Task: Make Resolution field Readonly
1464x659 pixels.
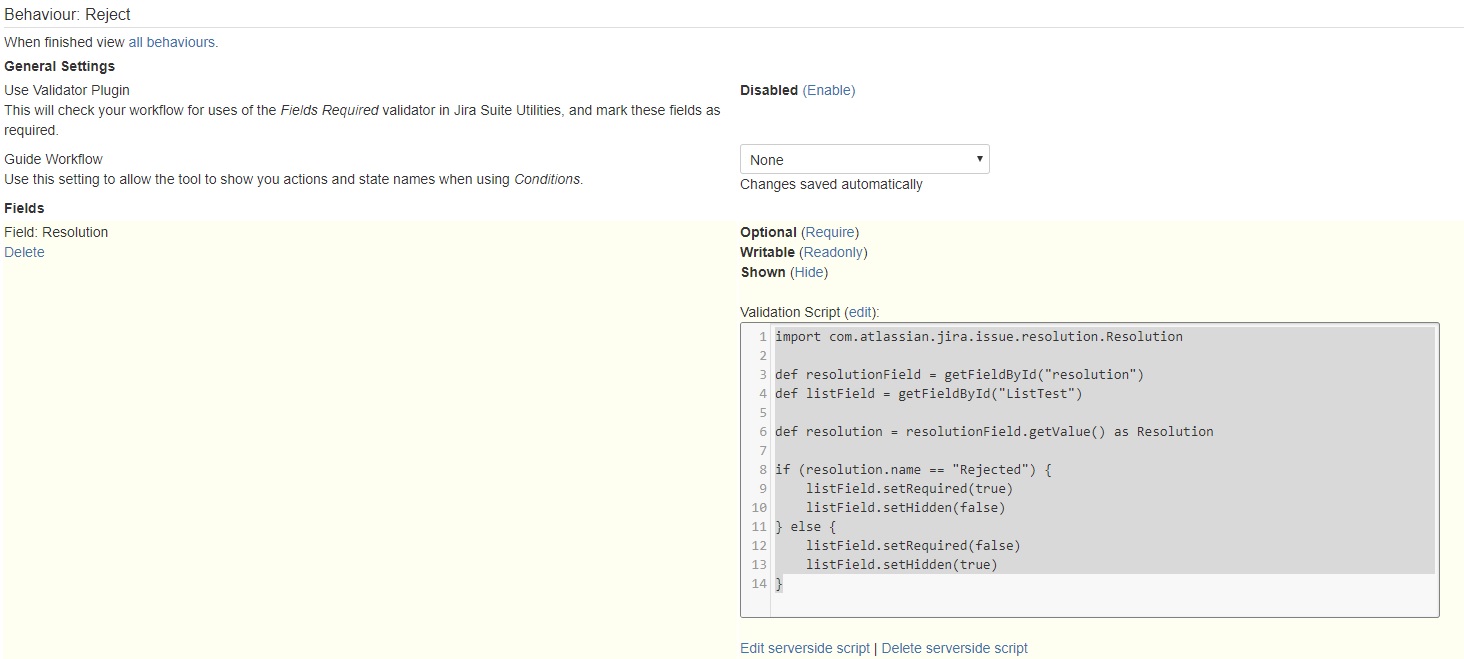Action: click(833, 252)
